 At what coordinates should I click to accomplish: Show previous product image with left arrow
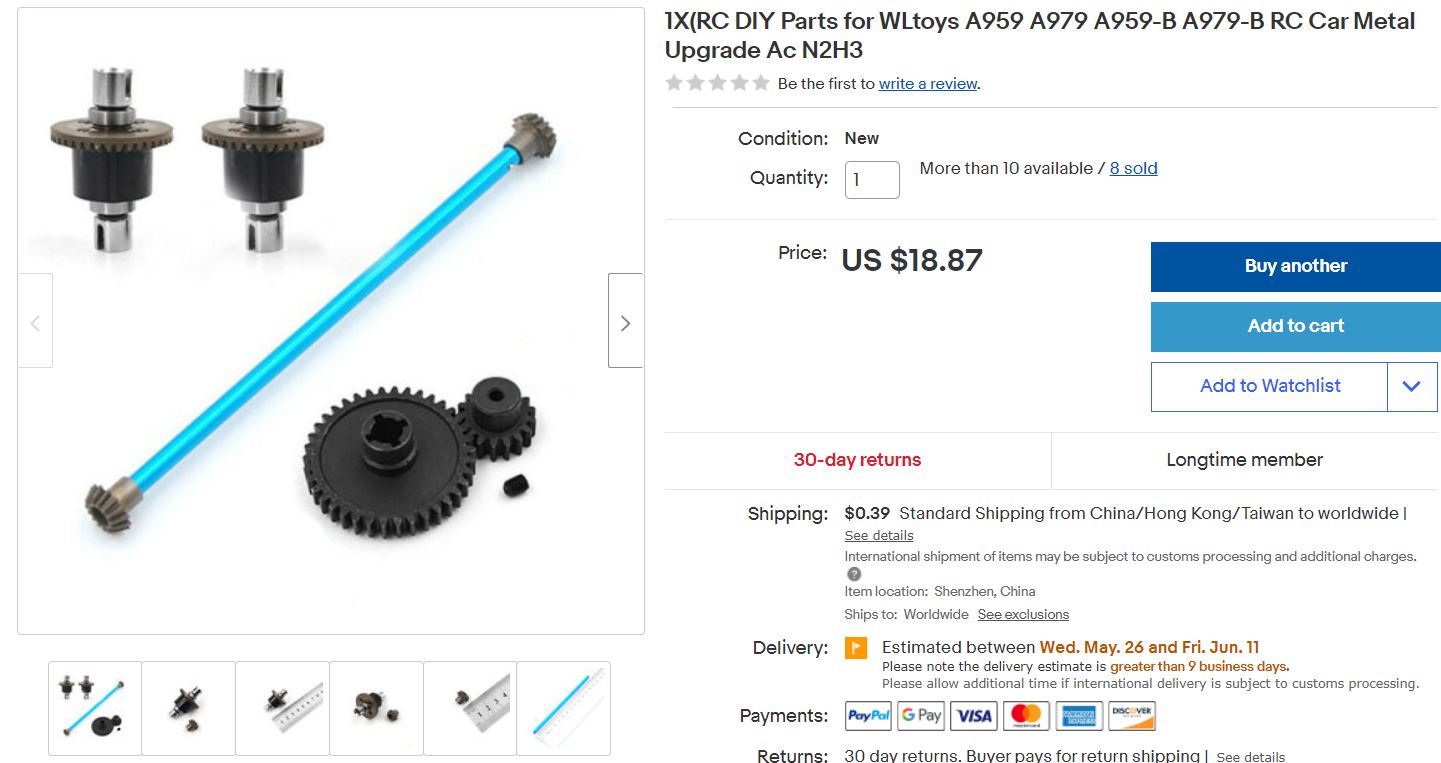[x=35, y=320]
